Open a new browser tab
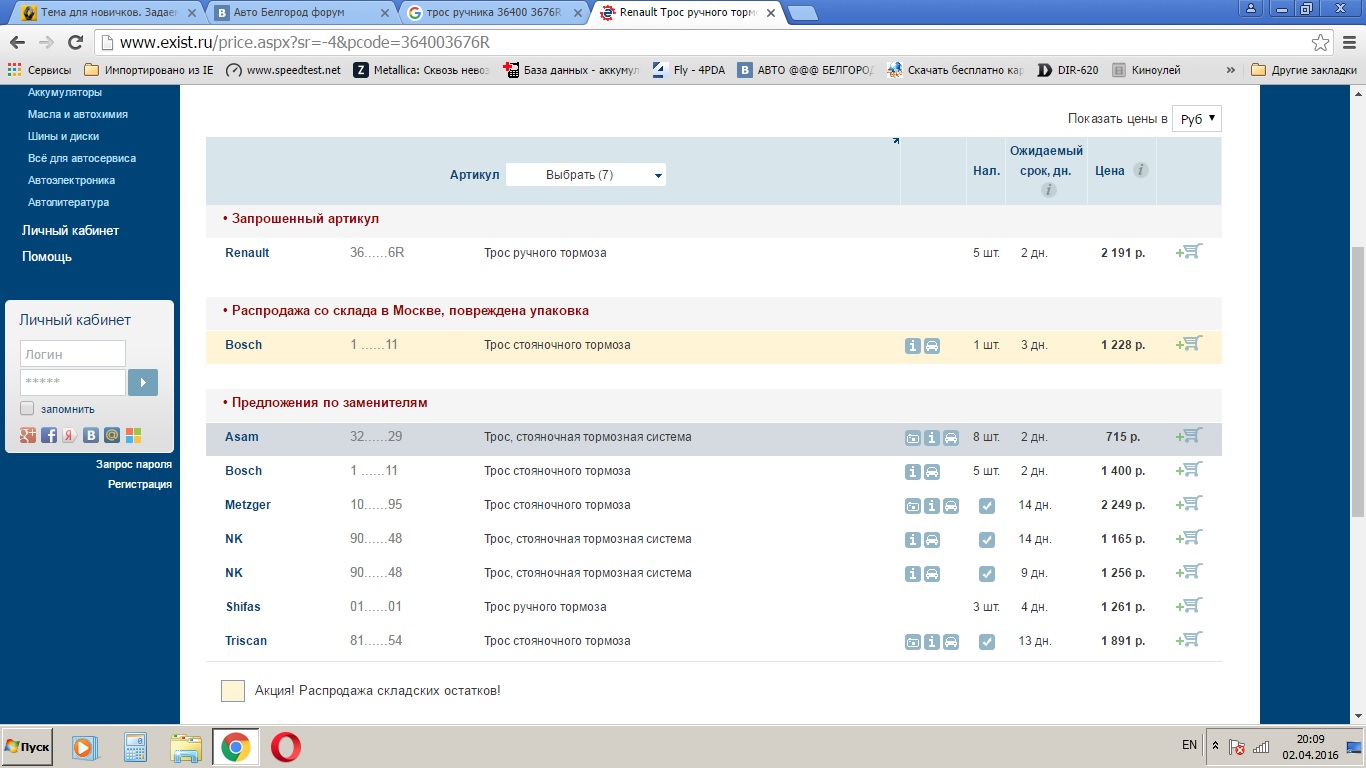This screenshot has height=768, width=1366. 803,14
